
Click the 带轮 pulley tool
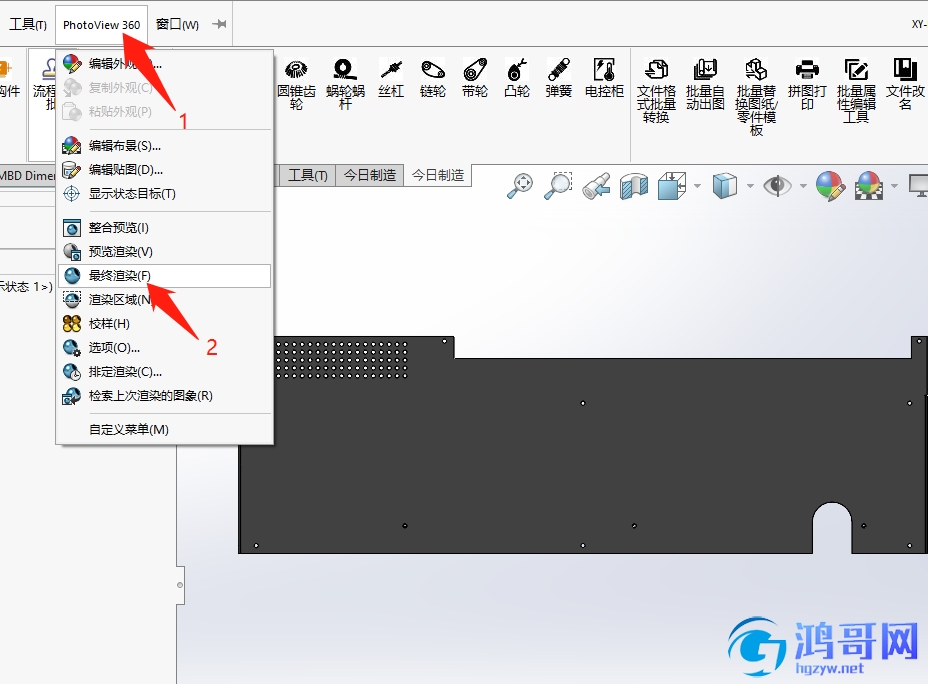click(x=475, y=78)
